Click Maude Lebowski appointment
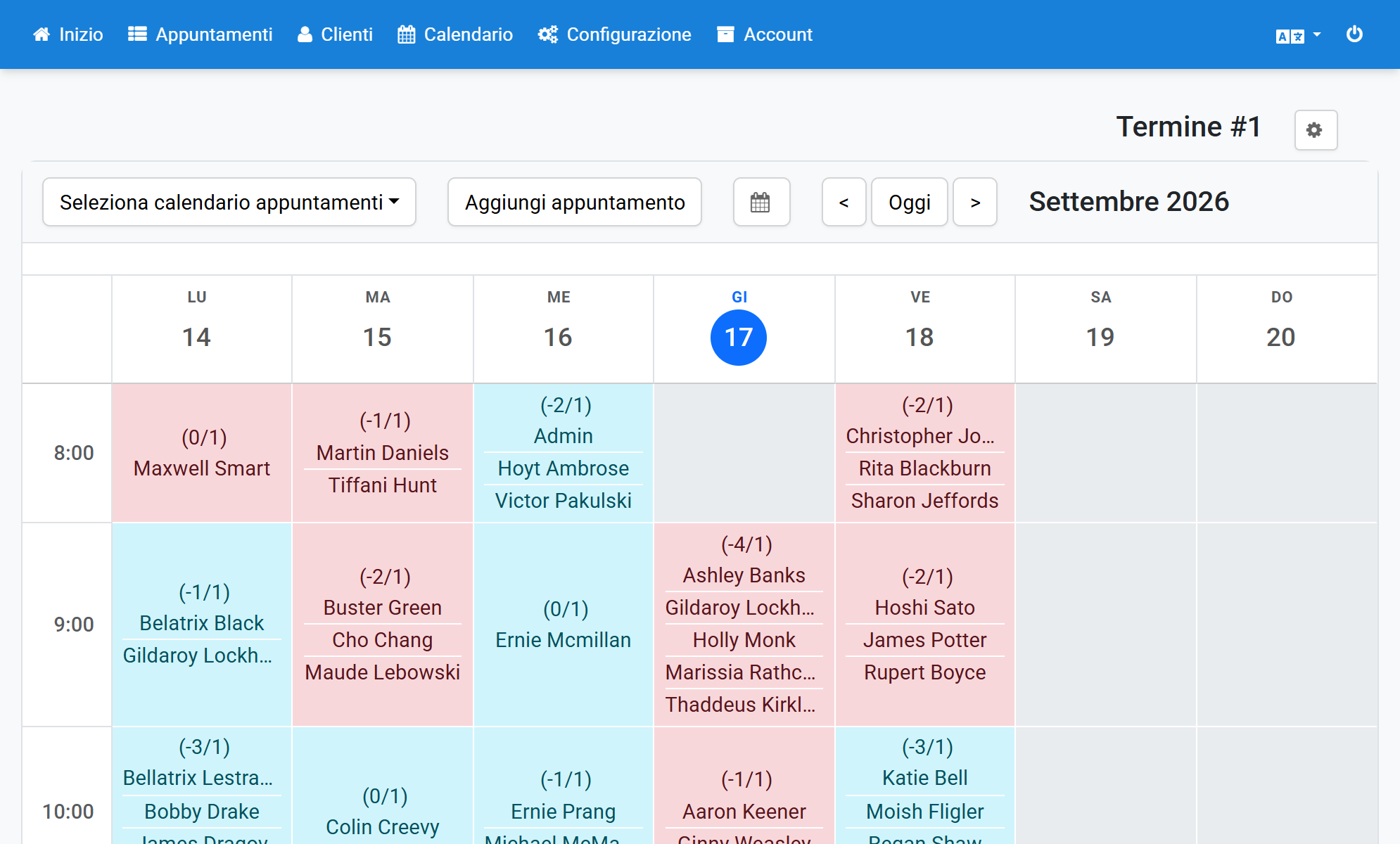This screenshot has width=1400, height=844. point(383,672)
